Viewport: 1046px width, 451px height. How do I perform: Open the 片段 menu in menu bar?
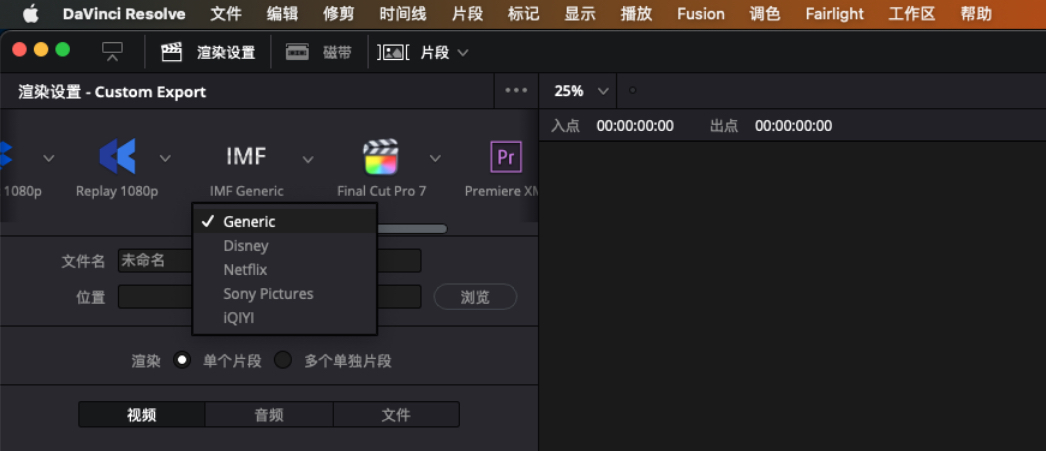468,14
